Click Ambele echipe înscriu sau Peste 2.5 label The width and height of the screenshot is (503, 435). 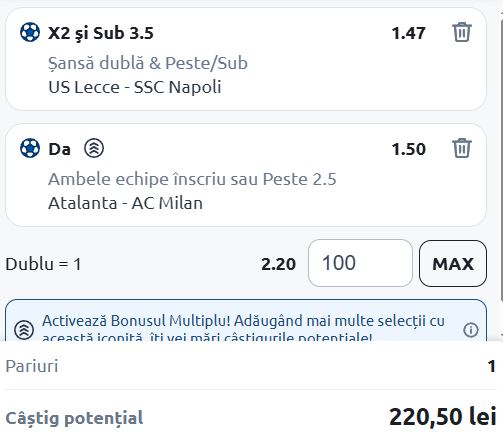pyautogui.click(x=192, y=179)
